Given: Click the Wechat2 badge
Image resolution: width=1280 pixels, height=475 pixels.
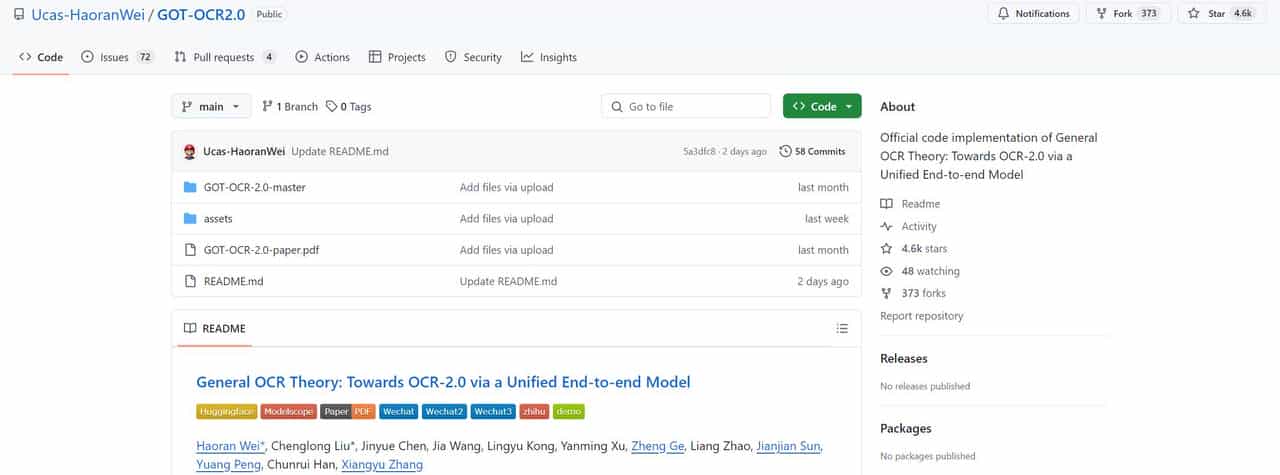Looking at the screenshot, I should click(444, 411).
